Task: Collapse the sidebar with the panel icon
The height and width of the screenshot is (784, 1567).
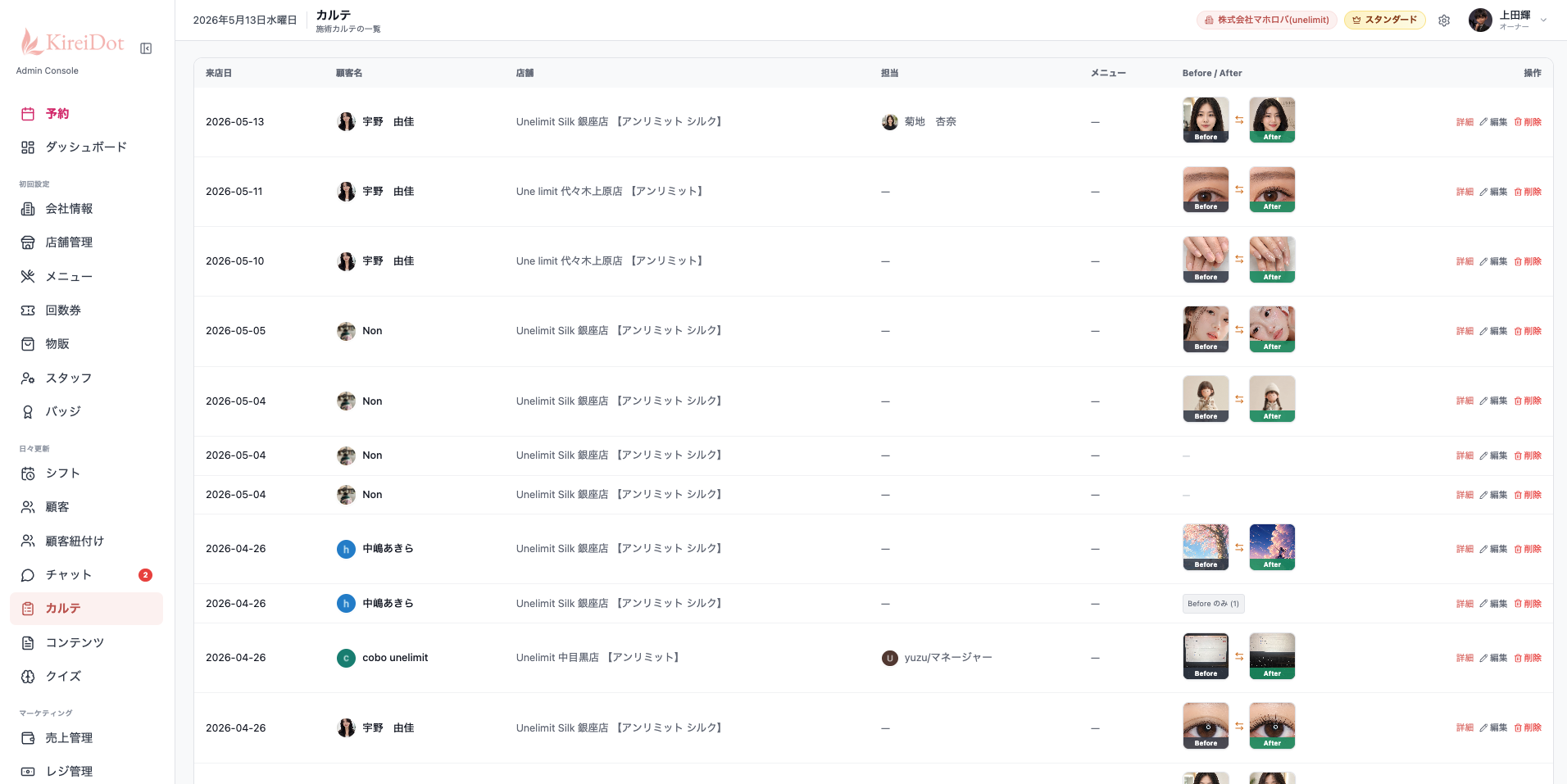Action: [x=146, y=48]
